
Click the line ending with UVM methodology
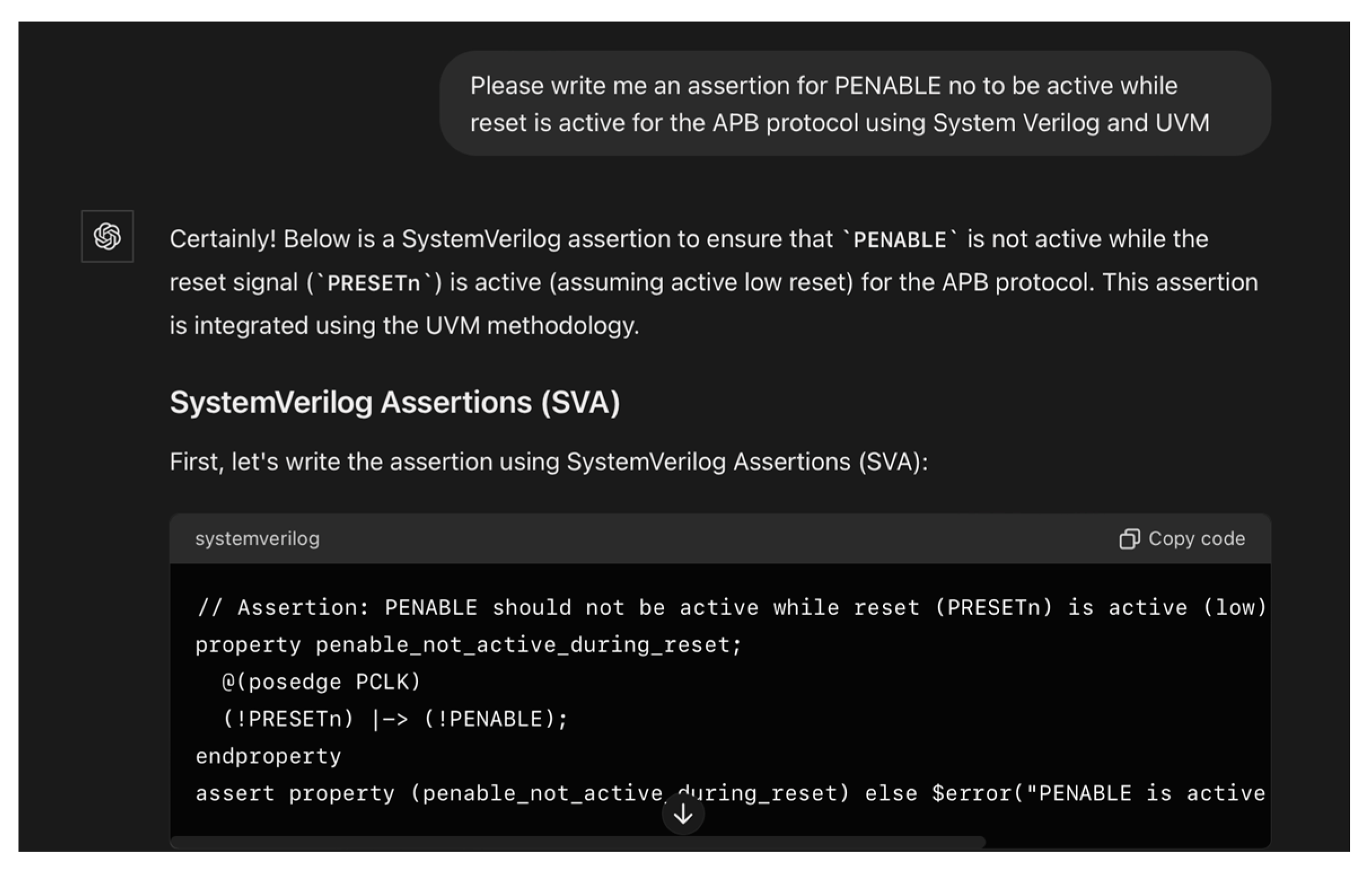tap(404, 326)
